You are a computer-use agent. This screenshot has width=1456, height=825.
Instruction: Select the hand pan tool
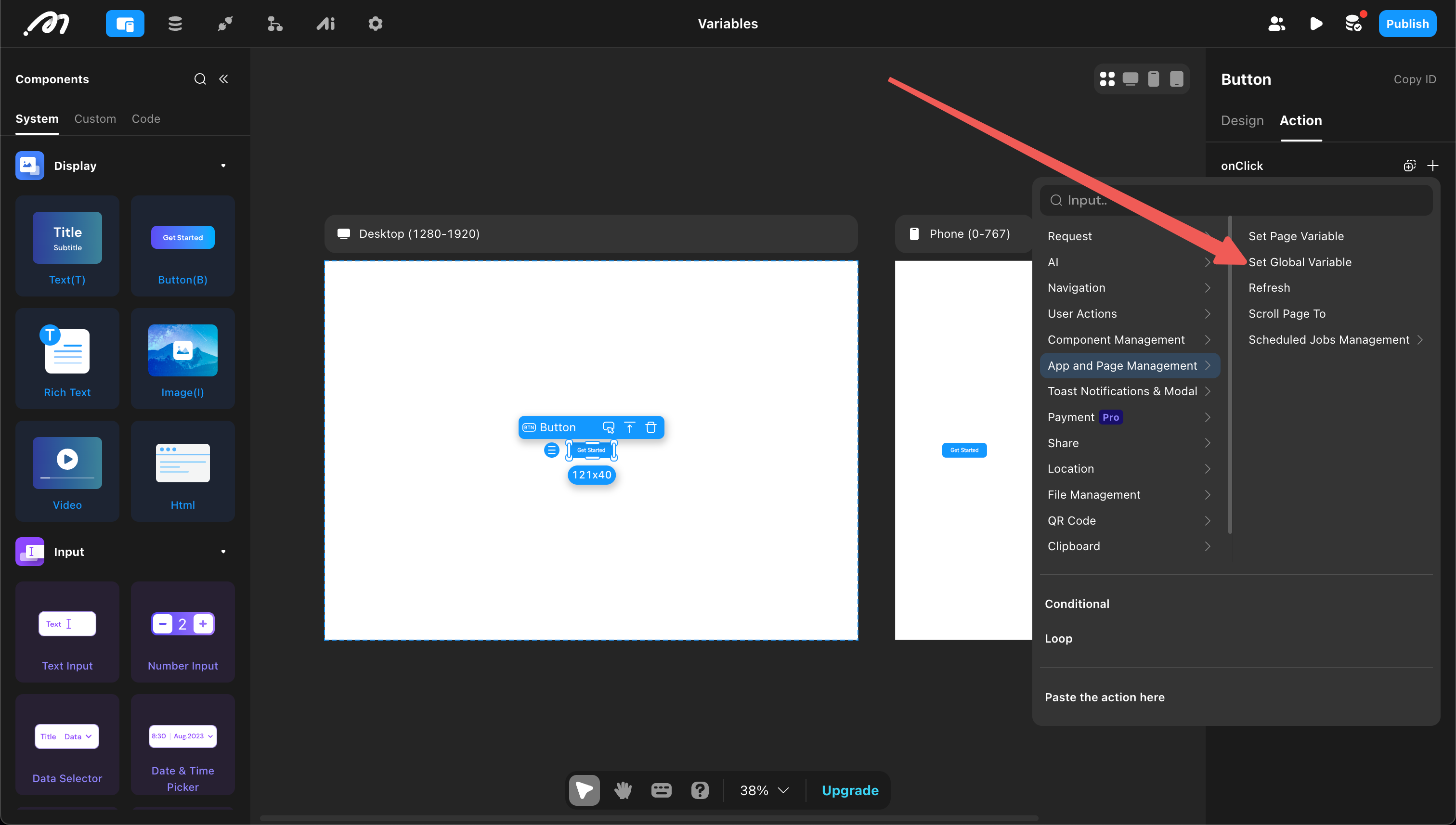pyautogui.click(x=623, y=790)
